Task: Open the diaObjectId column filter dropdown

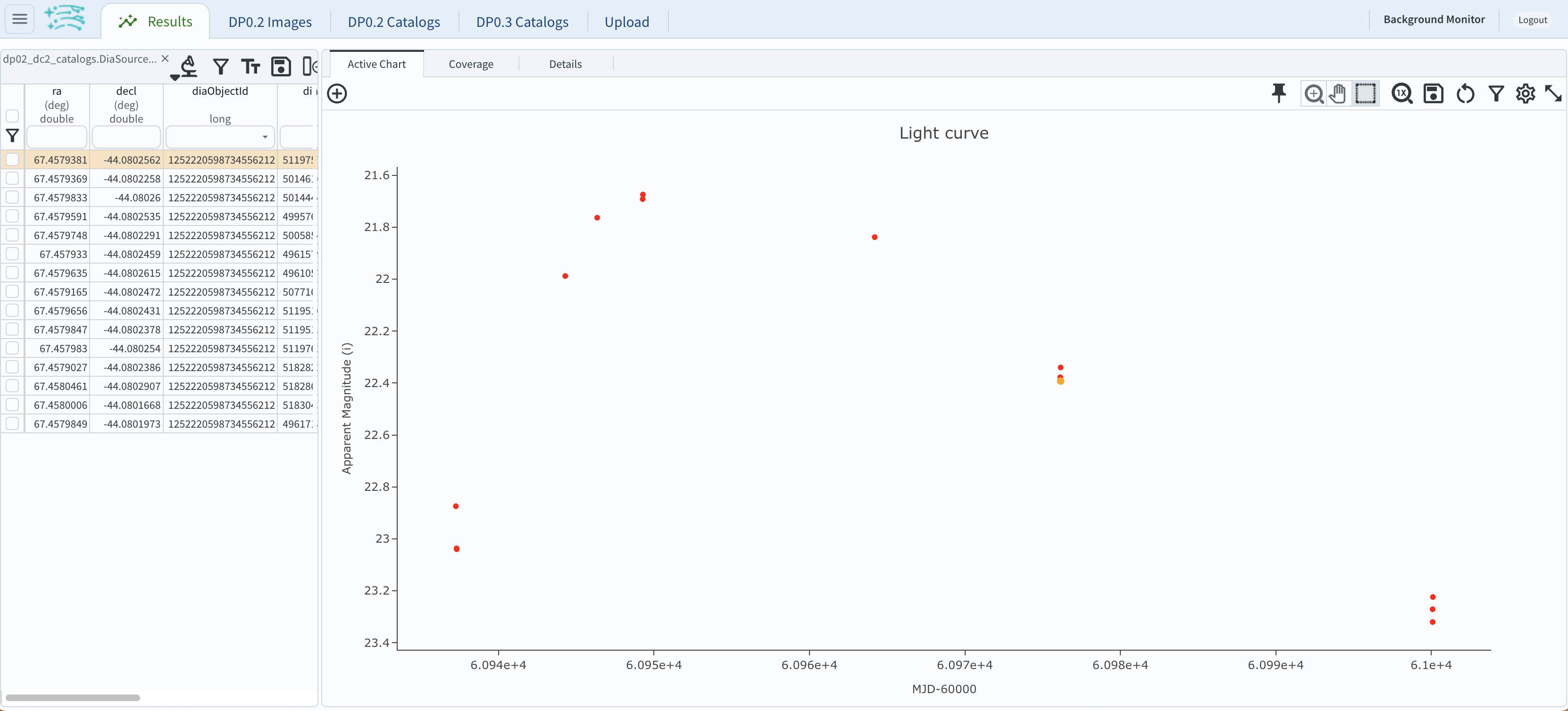Action: pyautogui.click(x=266, y=137)
